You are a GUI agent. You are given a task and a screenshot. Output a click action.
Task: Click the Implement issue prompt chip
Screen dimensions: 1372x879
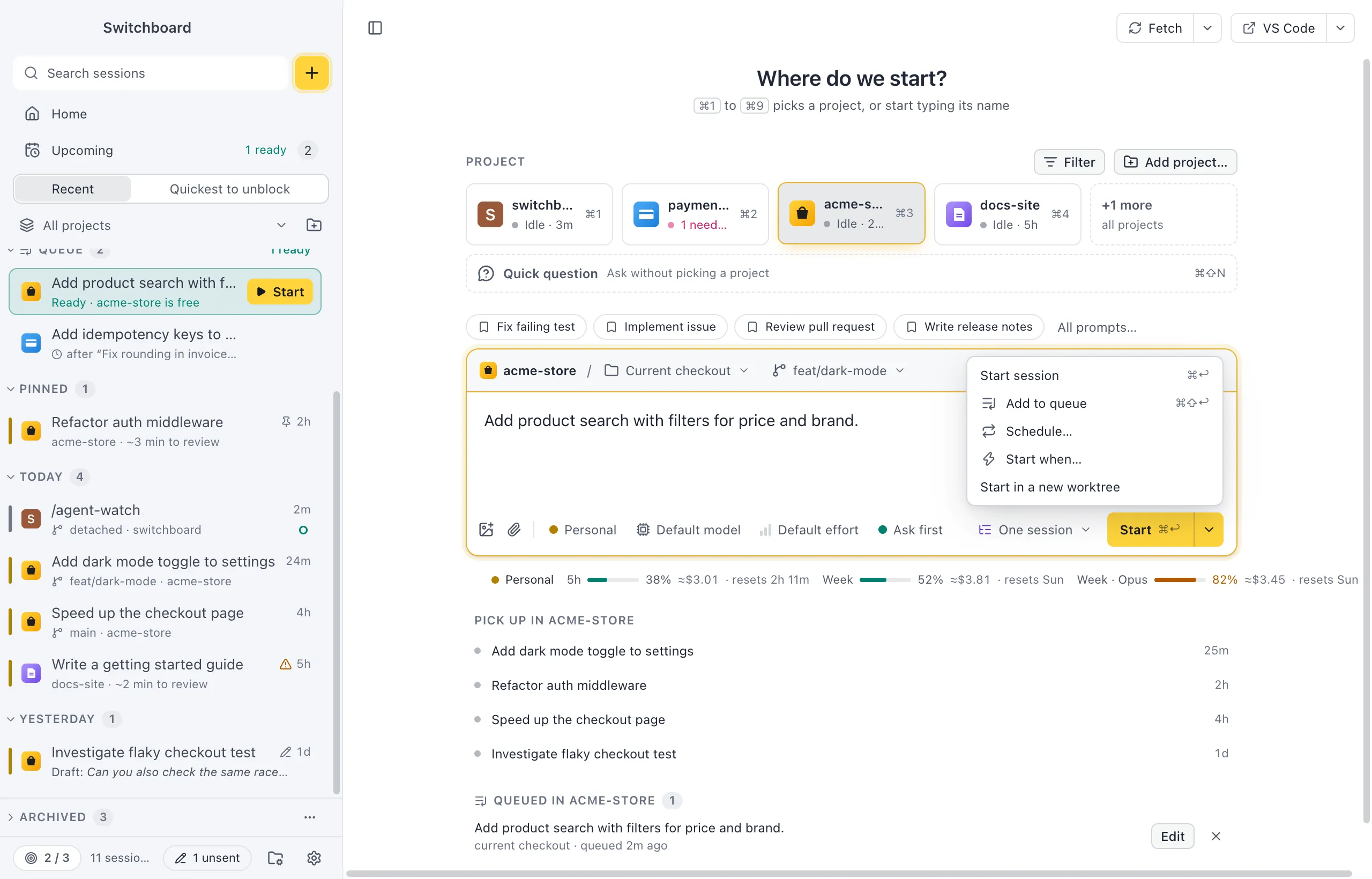click(660, 326)
